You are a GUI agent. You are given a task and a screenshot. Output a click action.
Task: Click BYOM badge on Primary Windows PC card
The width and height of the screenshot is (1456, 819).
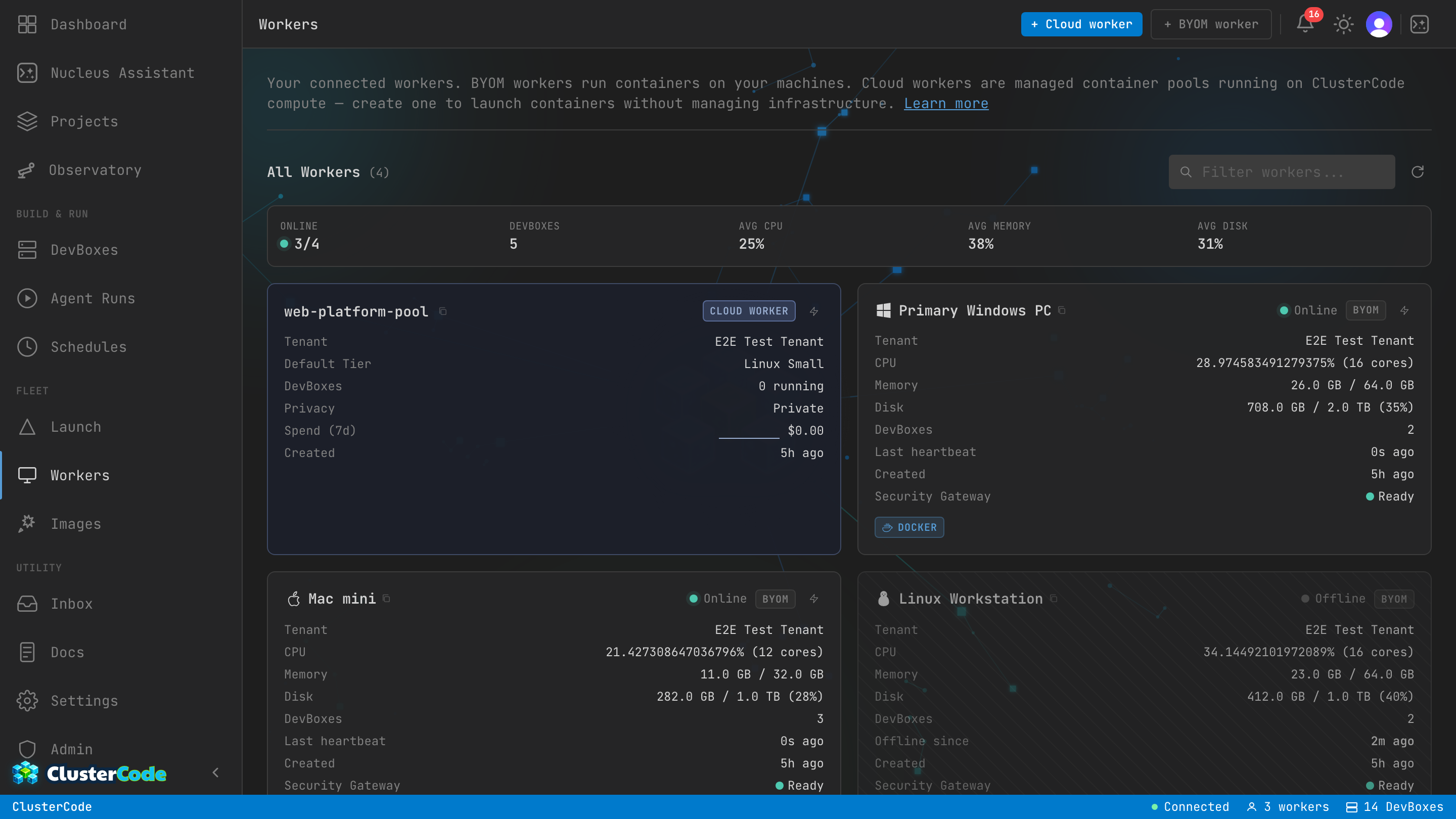tap(1366, 310)
